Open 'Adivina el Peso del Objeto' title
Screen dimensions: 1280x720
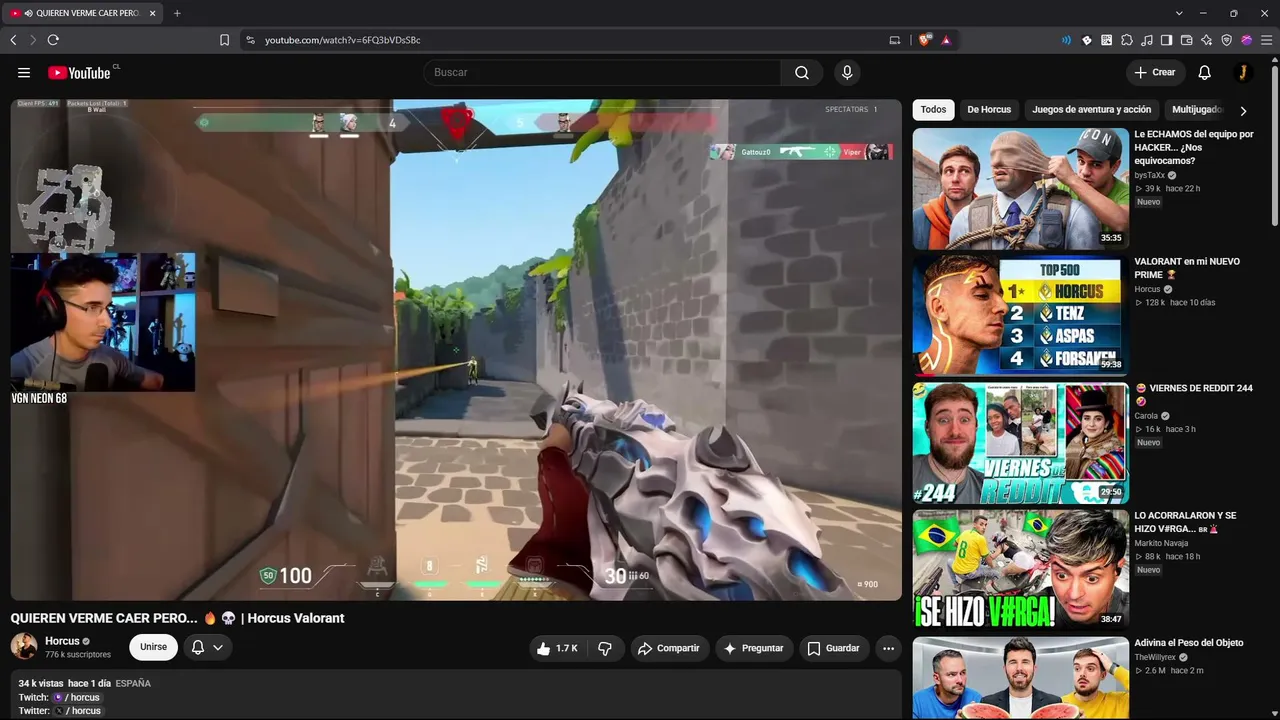pyautogui.click(x=1188, y=643)
